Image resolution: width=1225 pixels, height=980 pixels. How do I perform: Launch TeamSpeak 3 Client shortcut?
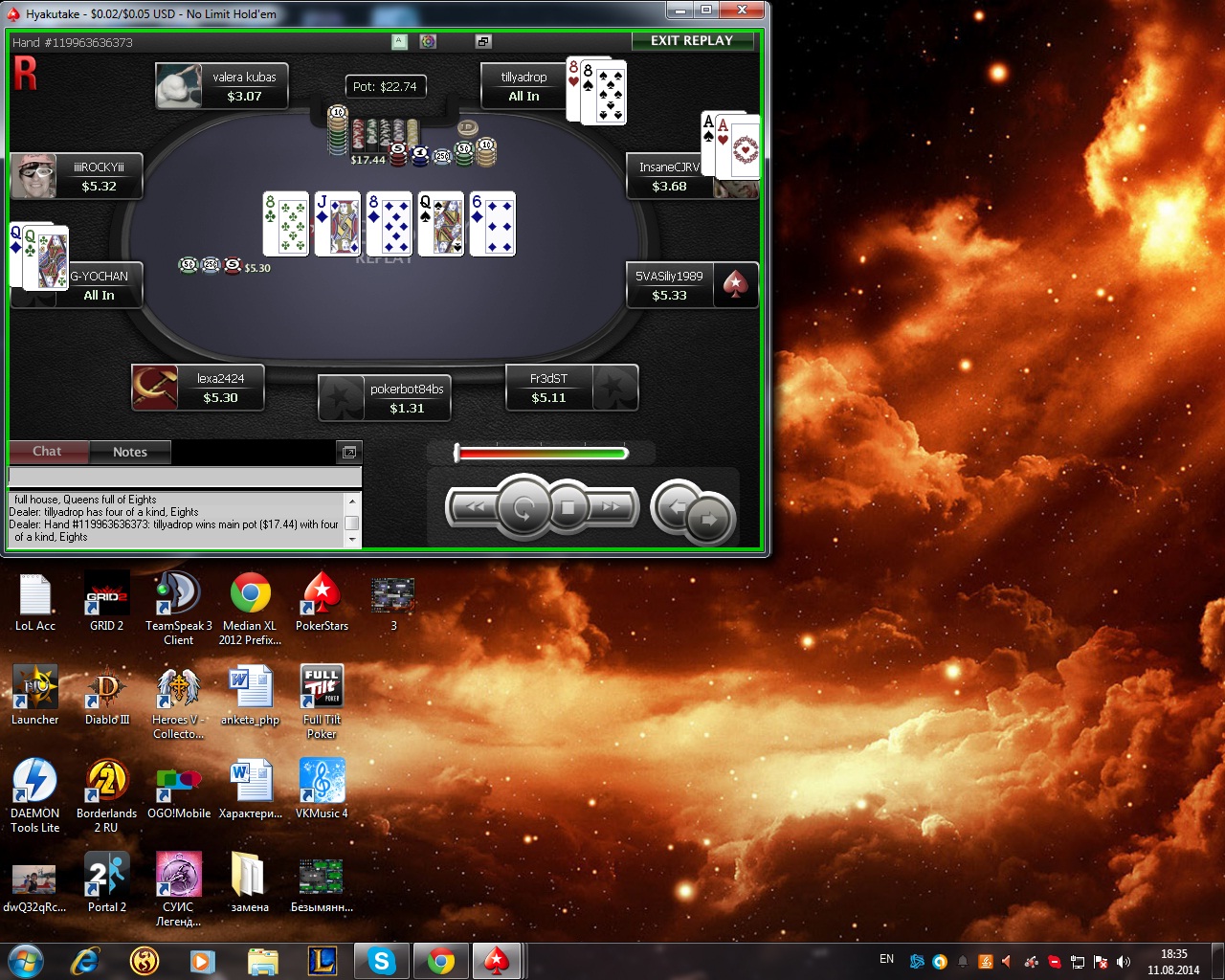pos(179,609)
